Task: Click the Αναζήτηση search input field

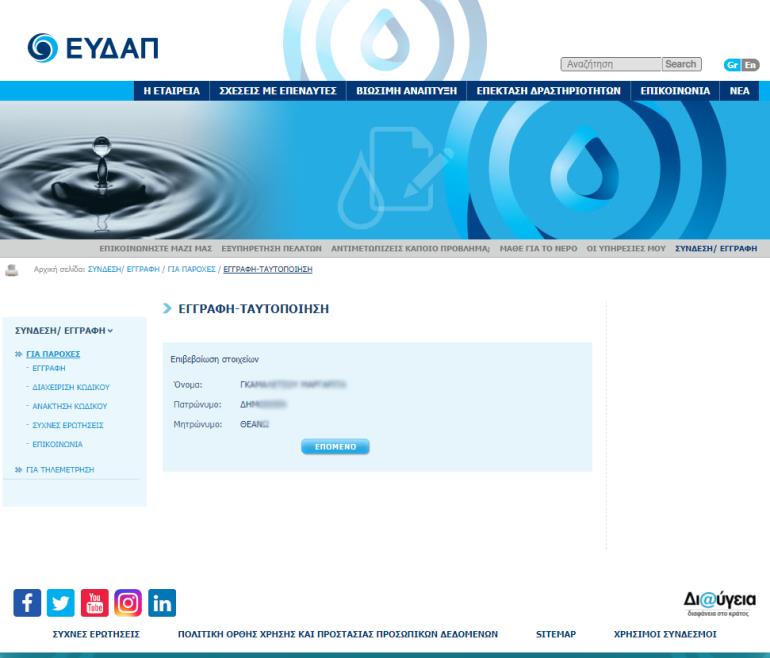Action: (x=610, y=64)
